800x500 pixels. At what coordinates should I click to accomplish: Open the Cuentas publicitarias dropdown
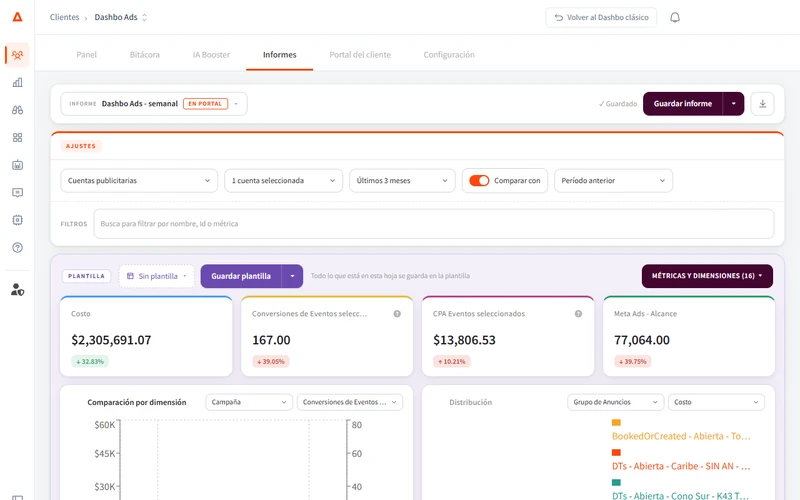(139, 181)
